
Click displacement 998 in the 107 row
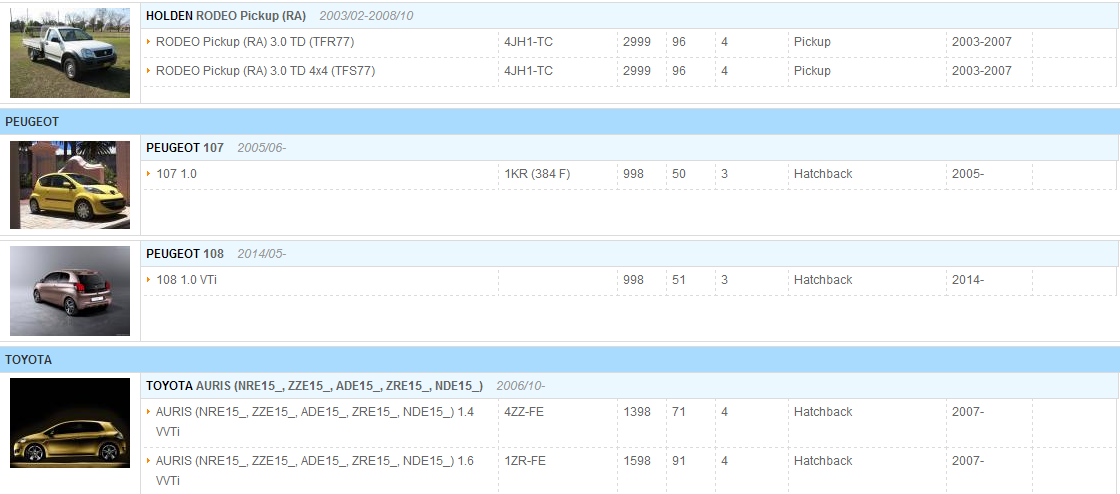[x=634, y=173]
